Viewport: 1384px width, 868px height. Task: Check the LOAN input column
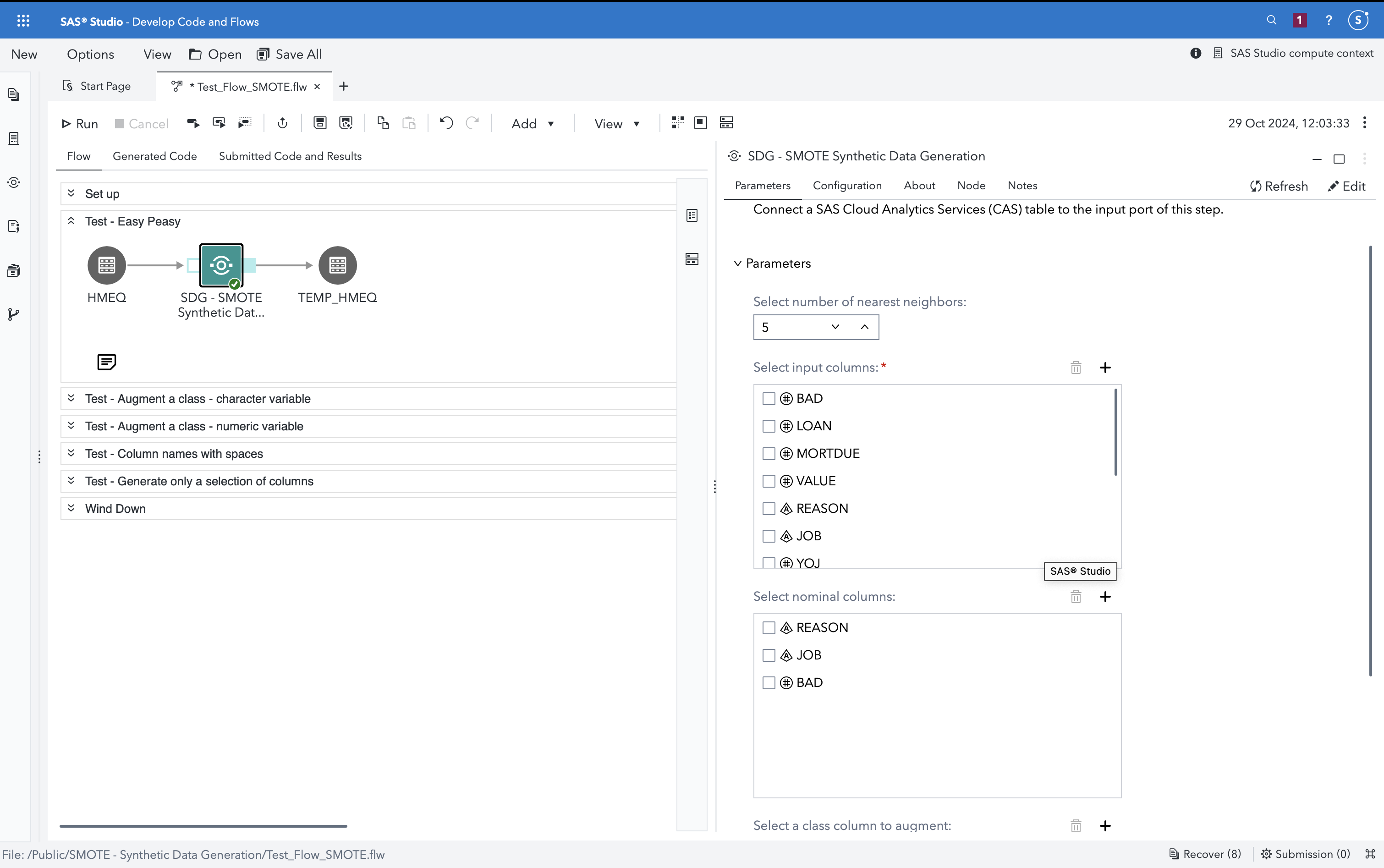pos(769,426)
